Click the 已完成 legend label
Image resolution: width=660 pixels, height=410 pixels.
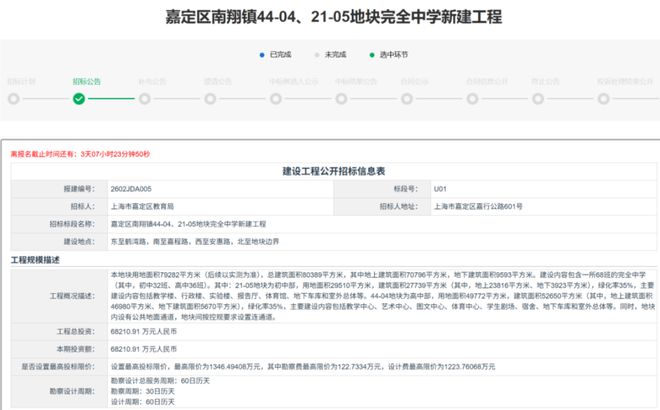tap(281, 55)
